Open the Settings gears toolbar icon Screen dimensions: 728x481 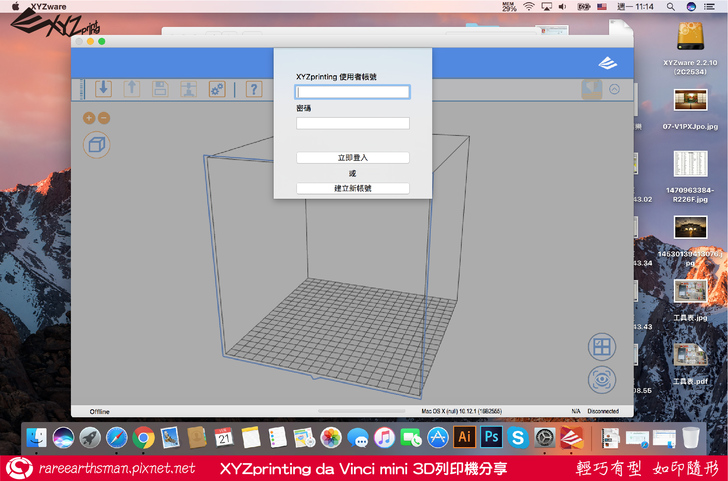tap(216, 89)
